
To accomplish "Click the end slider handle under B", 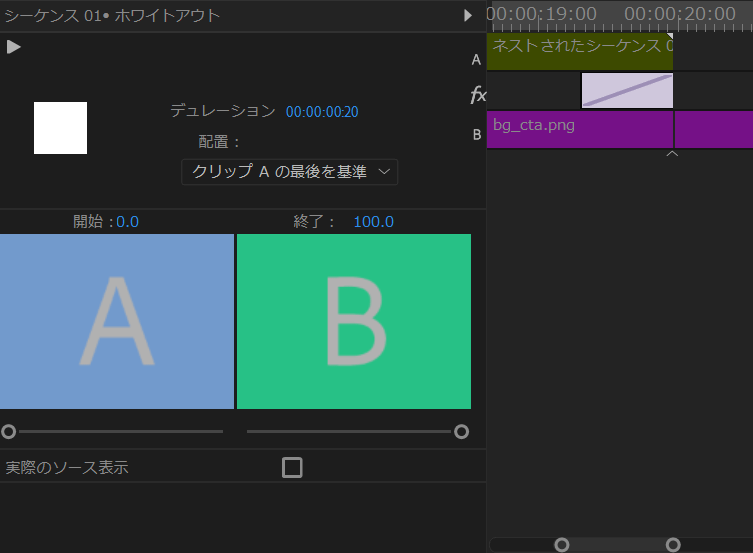I will (x=461, y=432).
